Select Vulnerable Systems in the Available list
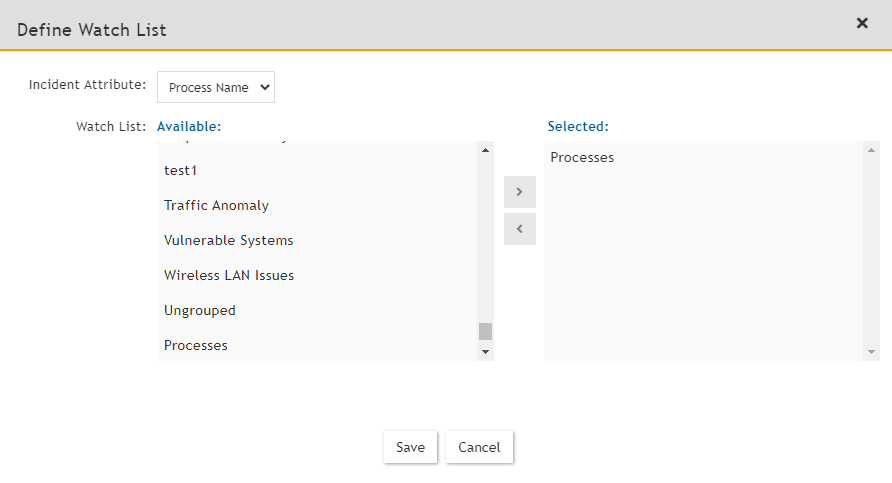This screenshot has width=892, height=483. (x=228, y=240)
